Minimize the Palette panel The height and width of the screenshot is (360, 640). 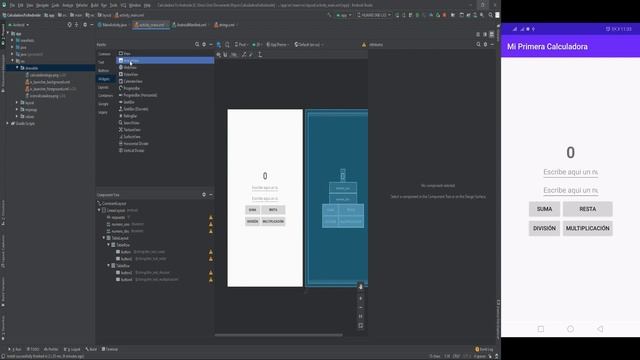pos(211,44)
